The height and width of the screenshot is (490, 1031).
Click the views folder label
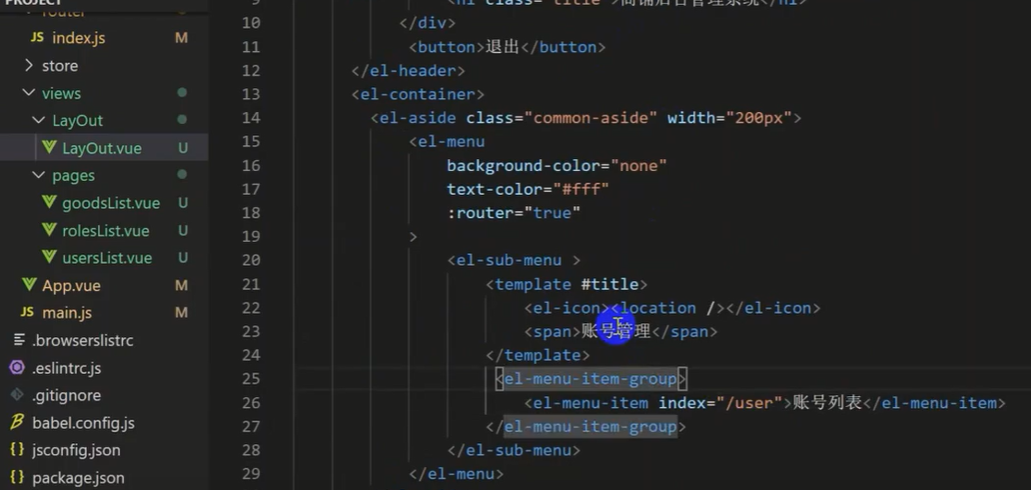click(x=61, y=93)
